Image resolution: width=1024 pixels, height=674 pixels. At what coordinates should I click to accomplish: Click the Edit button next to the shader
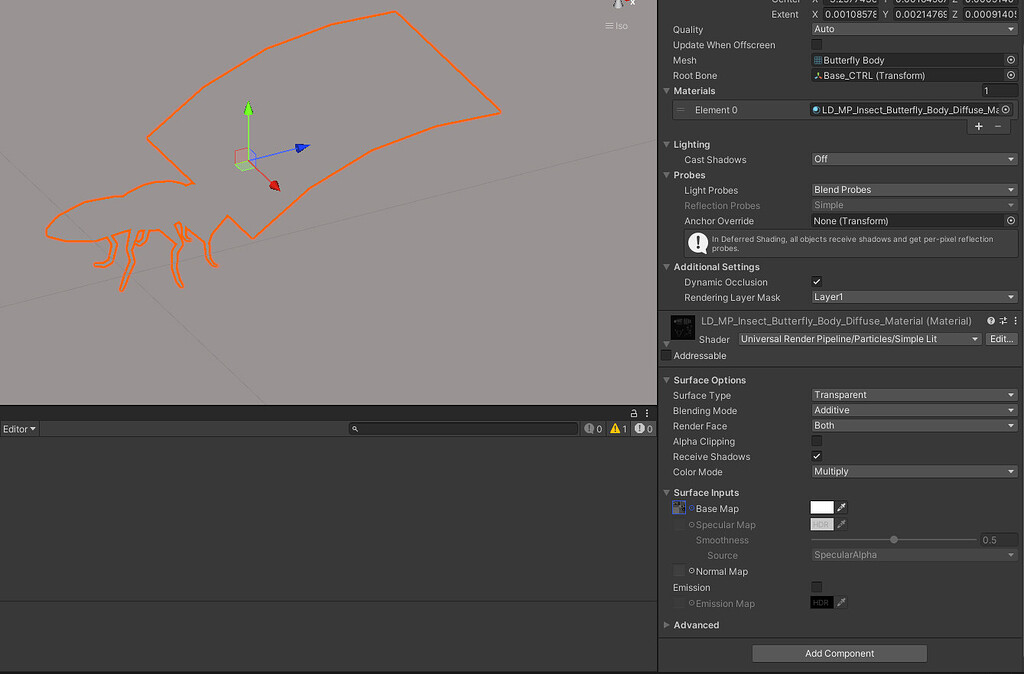point(1001,338)
